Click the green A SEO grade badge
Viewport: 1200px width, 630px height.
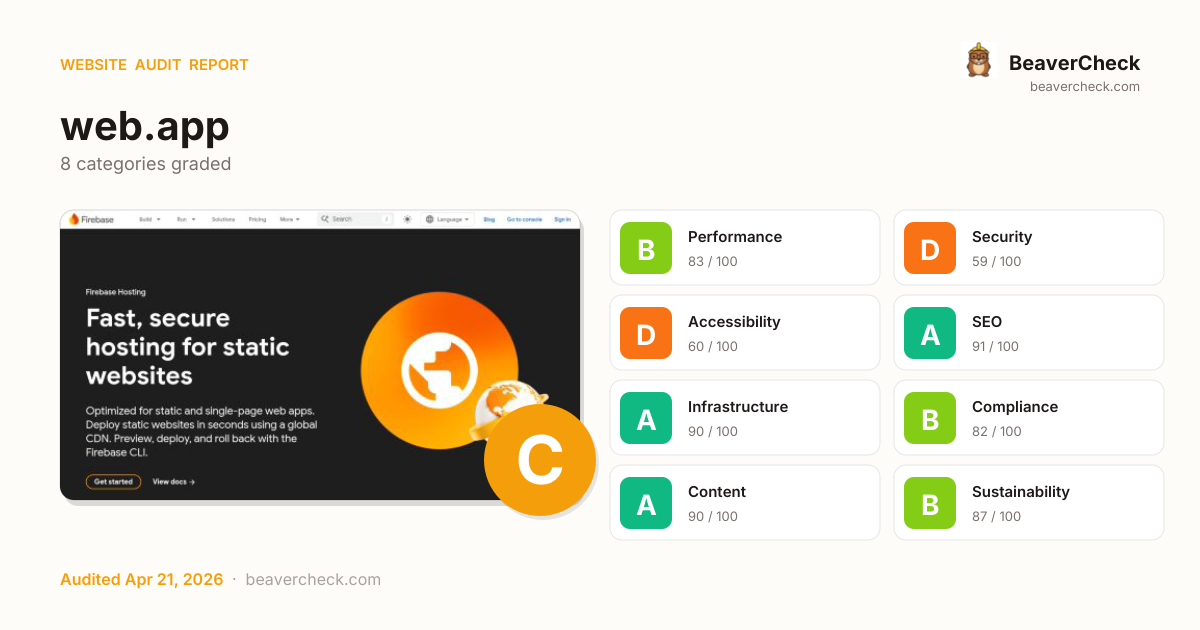pyautogui.click(x=930, y=333)
